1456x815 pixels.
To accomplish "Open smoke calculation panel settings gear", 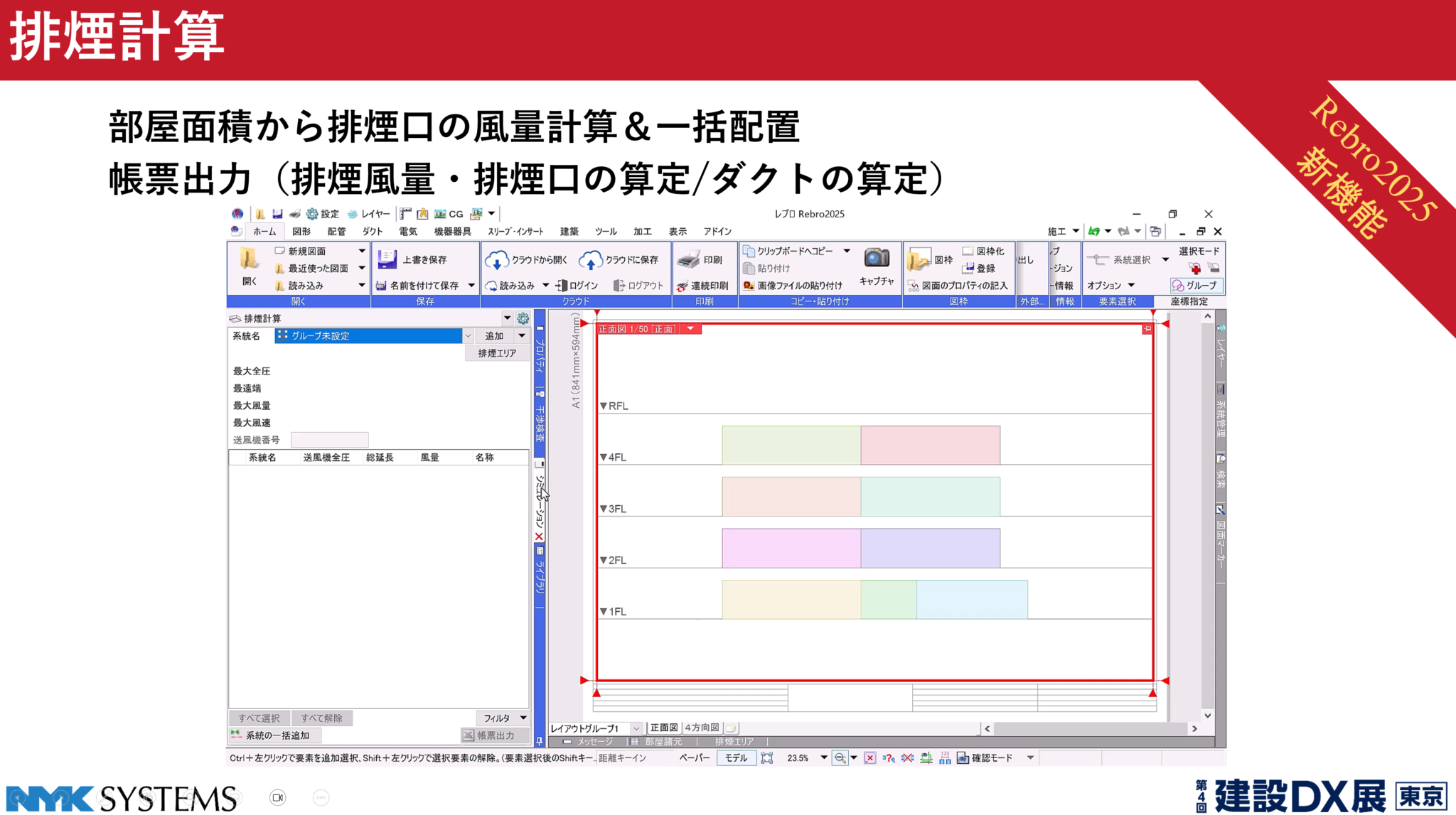I will (523, 318).
